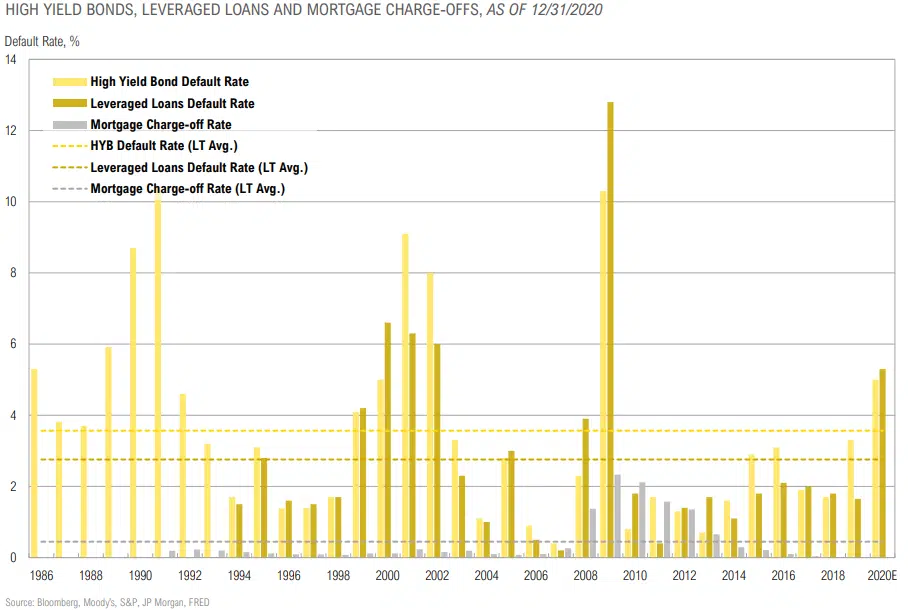
Task: Click the 14 value on the y-axis
Action: (11, 60)
